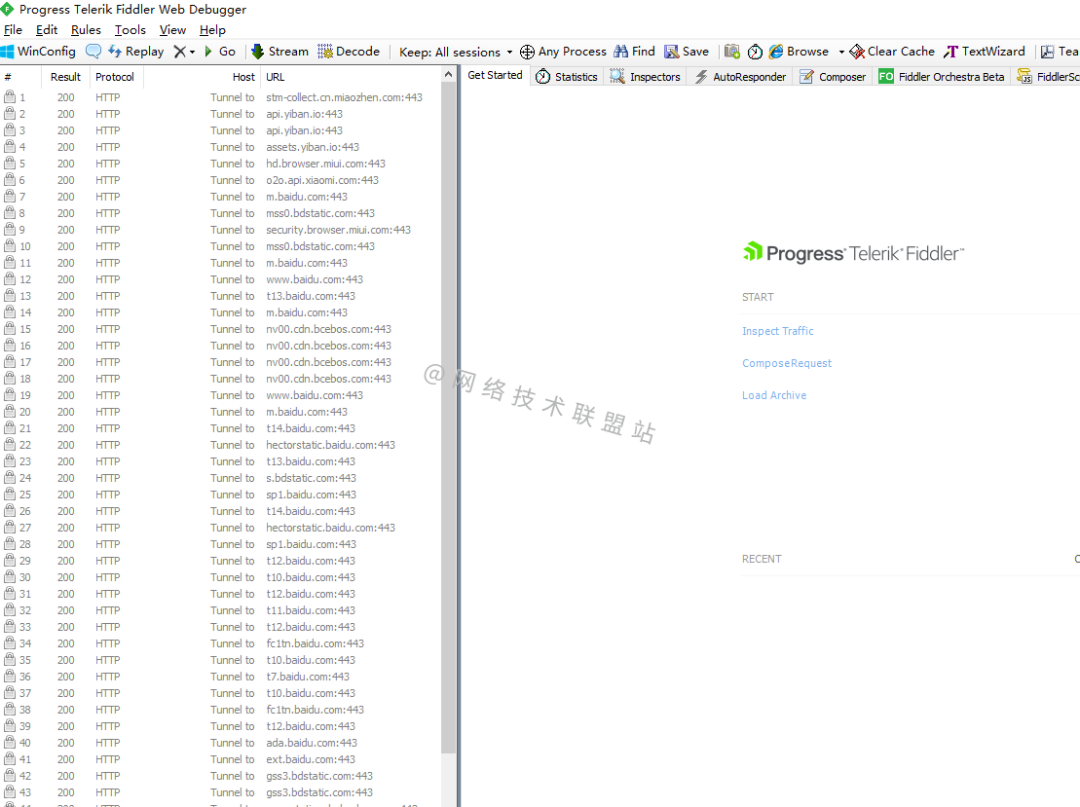1080x807 pixels.
Task: Click the WinConfig toolbar button
Action: (39, 52)
